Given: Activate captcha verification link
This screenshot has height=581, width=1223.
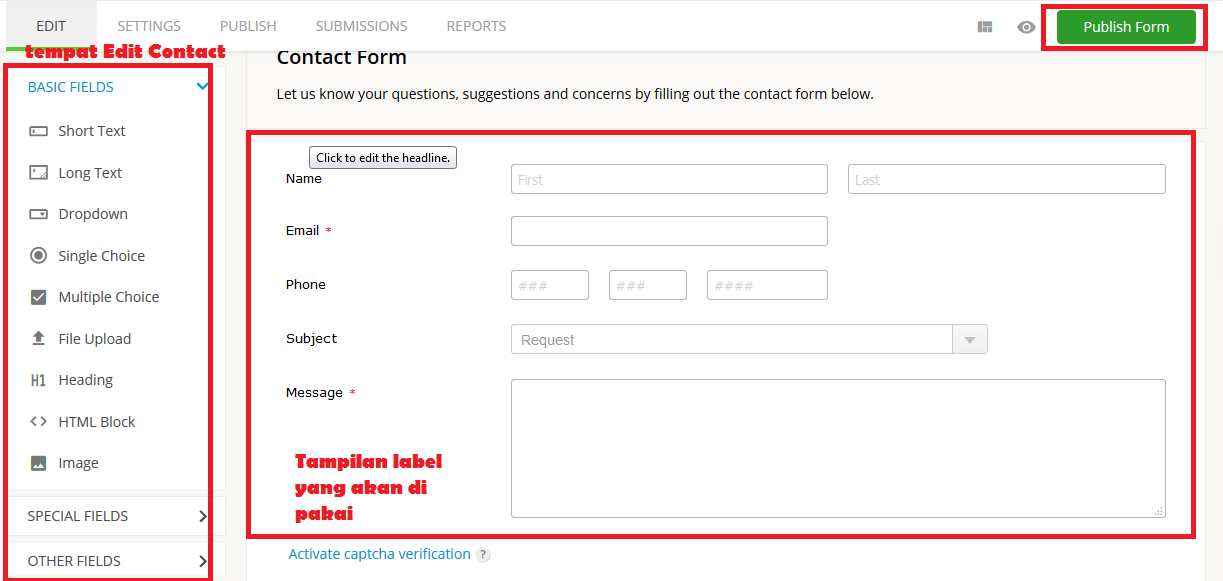Looking at the screenshot, I should point(379,553).
